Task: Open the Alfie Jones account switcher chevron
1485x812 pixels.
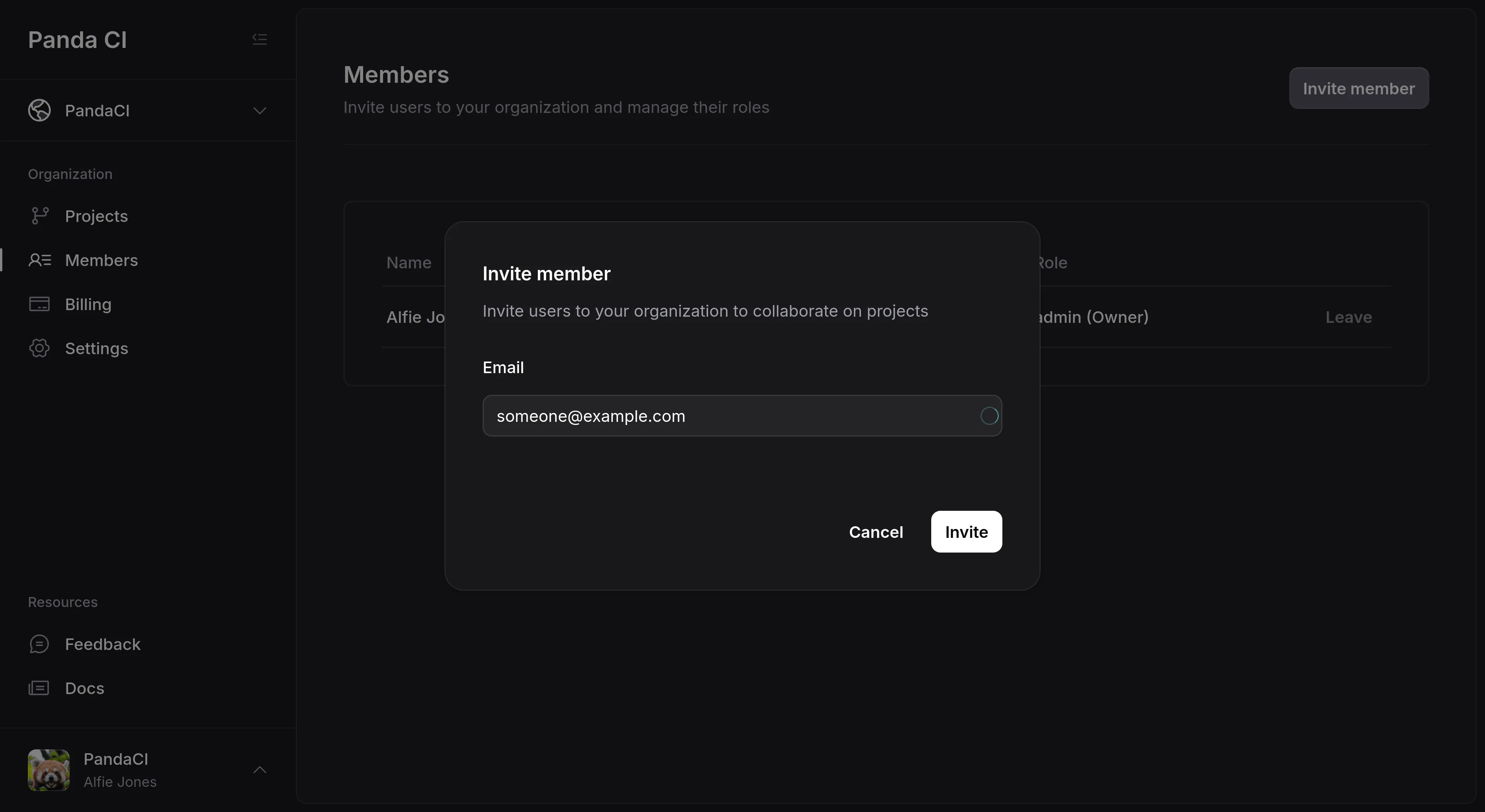Action: (x=260, y=770)
